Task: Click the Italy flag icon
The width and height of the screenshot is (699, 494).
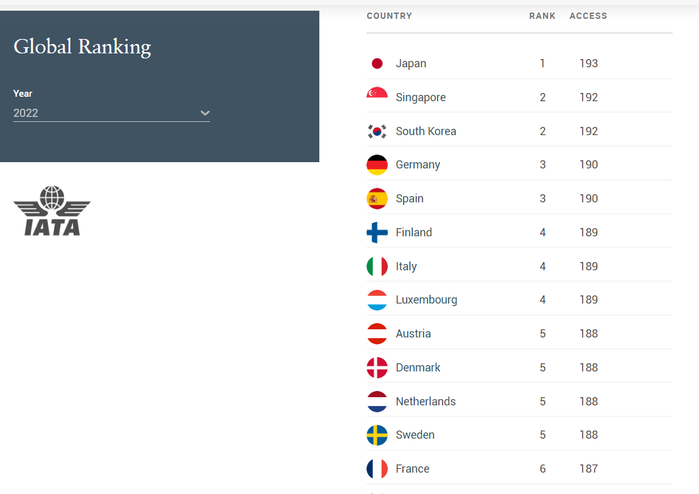Action: pos(377,266)
